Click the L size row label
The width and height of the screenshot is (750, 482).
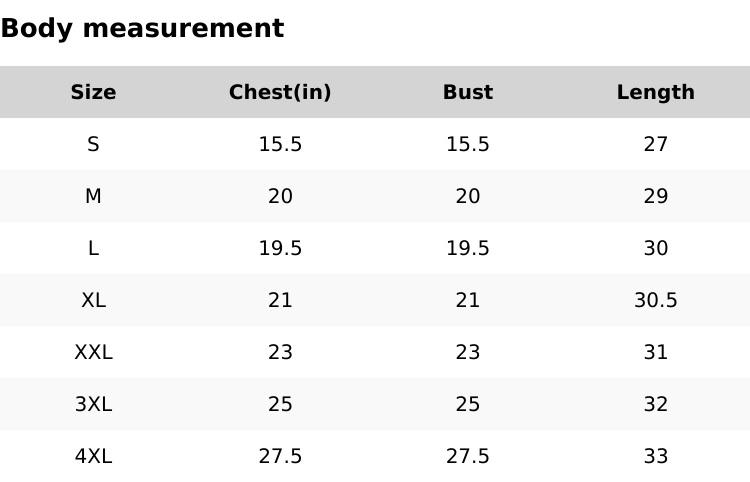coord(93,248)
